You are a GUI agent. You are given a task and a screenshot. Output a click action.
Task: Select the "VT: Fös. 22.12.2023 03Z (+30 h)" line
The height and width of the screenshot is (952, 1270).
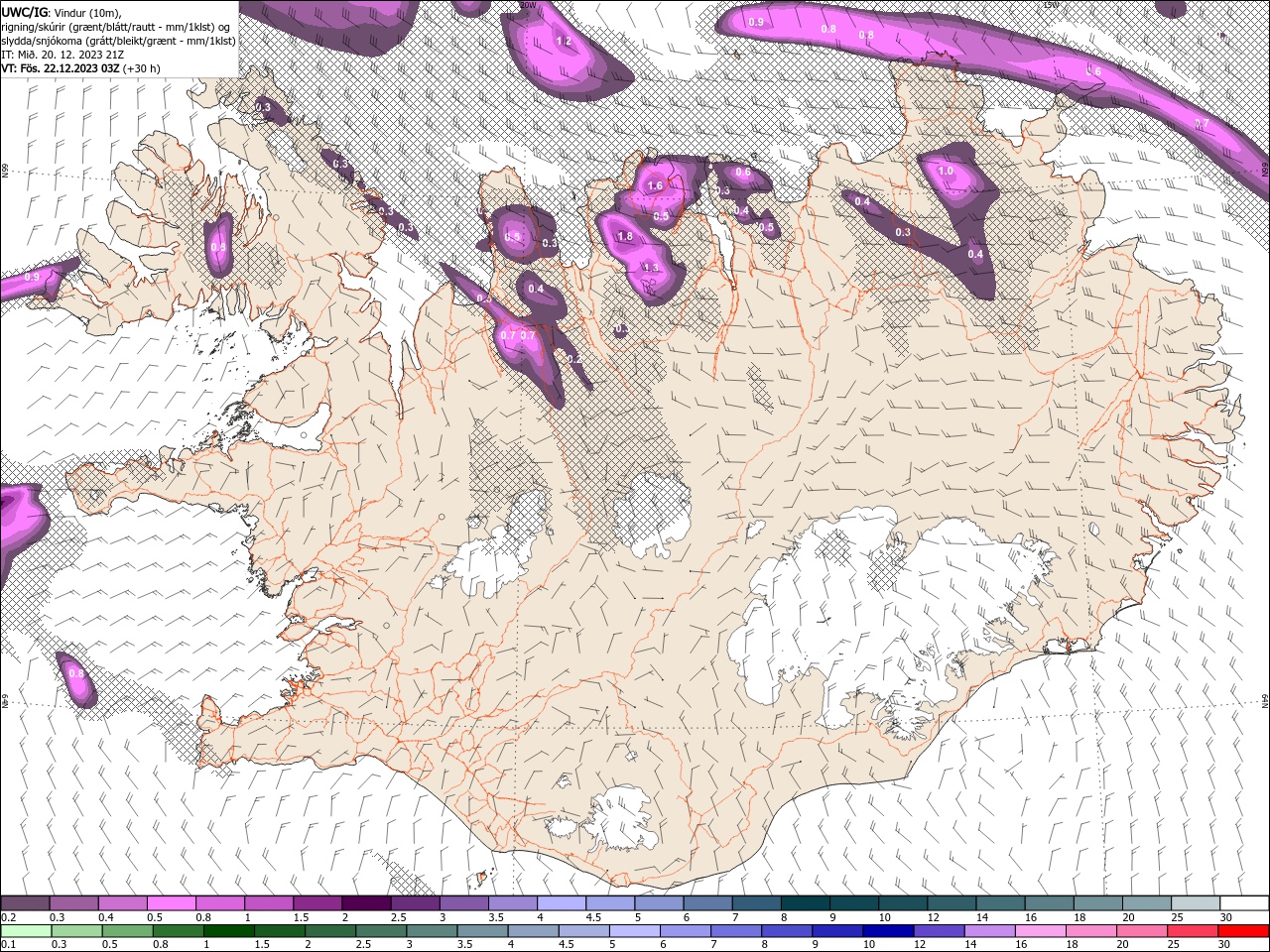tap(80, 68)
